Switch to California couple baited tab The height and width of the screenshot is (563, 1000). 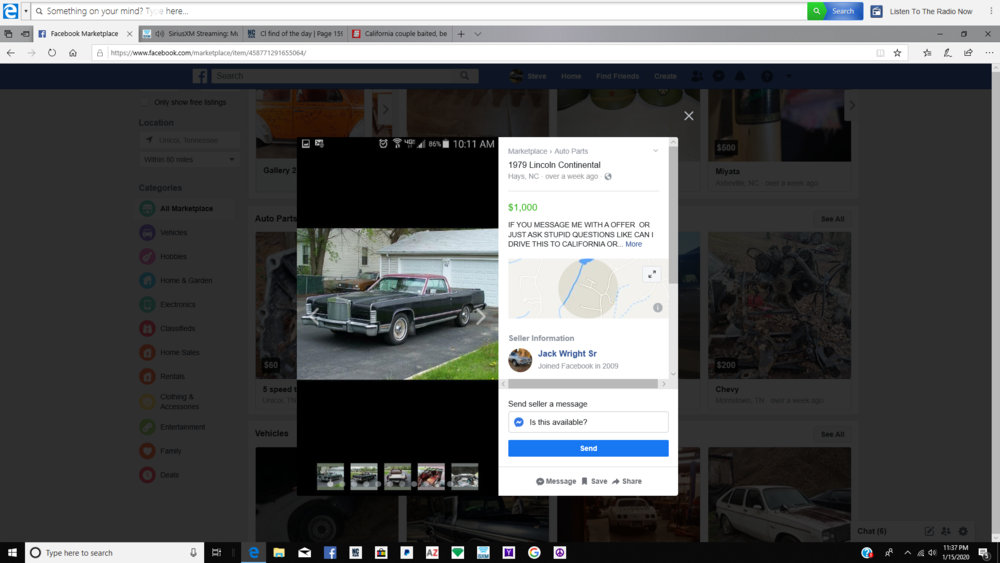401,34
